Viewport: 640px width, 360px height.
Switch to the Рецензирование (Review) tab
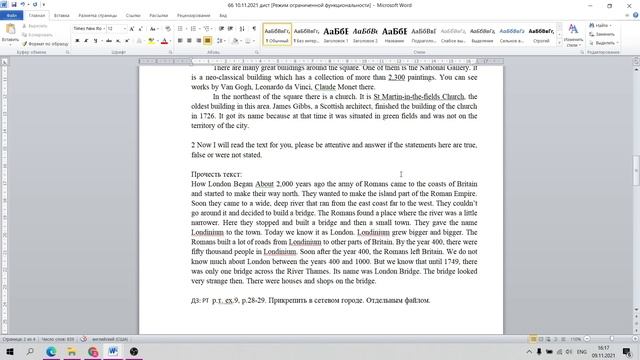[193, 16]
